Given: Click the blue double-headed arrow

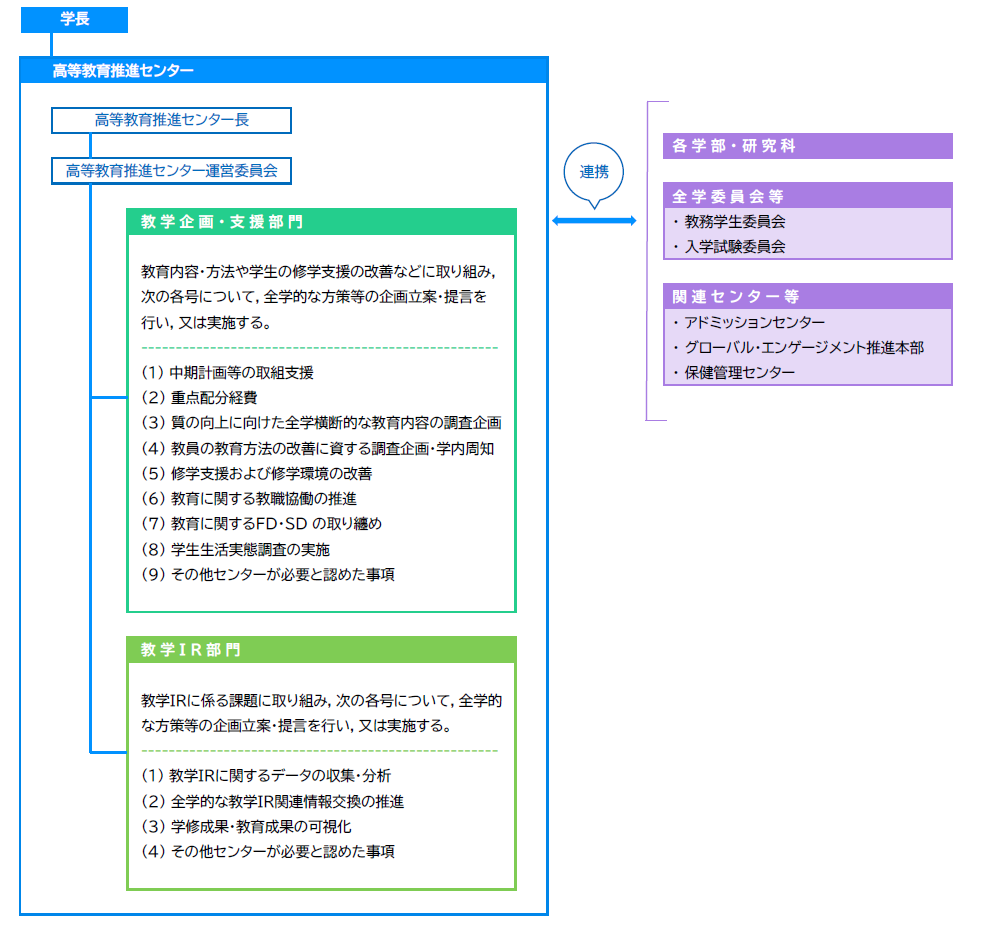Looking at the screenshot, I should (594, 220).
